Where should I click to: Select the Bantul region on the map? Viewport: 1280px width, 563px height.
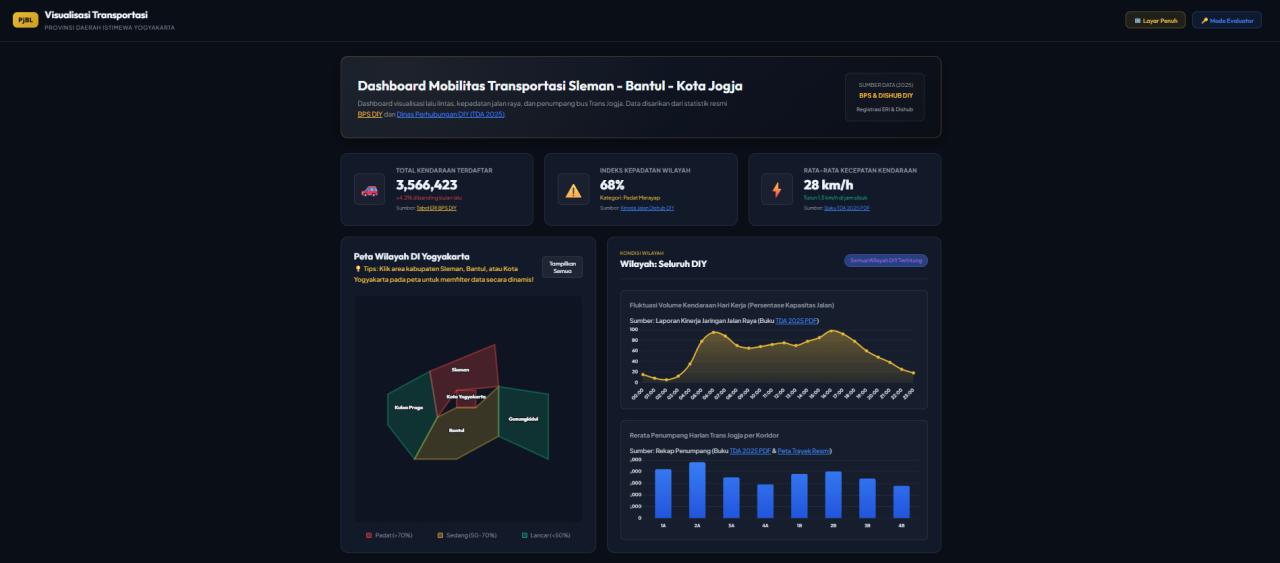(x=456, y=430)
